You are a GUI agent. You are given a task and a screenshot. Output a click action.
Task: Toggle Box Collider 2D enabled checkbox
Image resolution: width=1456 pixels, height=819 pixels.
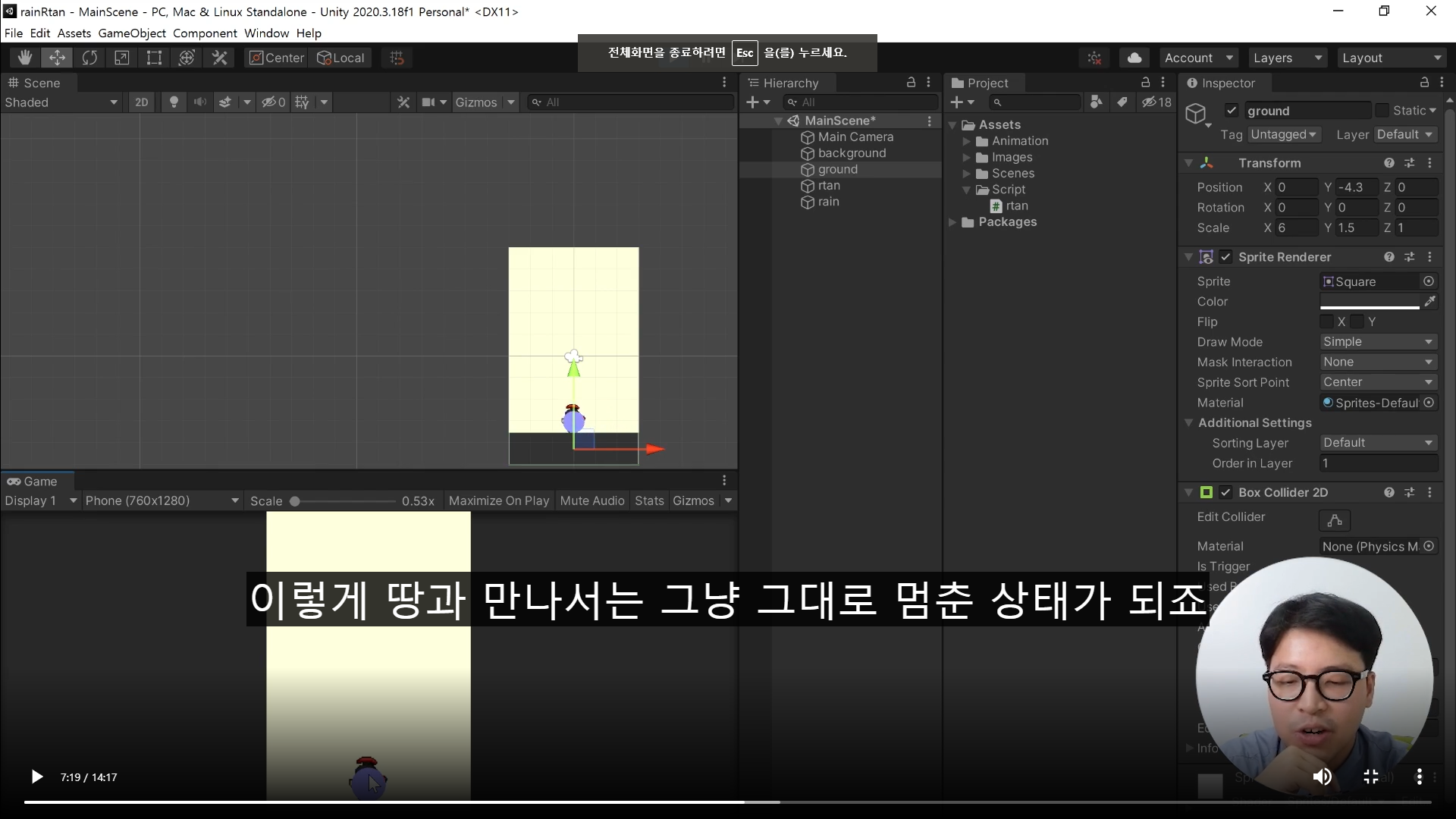pyautogui.click(x=1225, y=492)
